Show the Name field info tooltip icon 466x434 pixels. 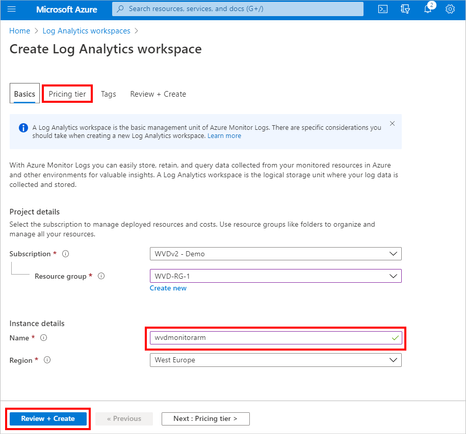pyautogui.click(x=44, y=338)
